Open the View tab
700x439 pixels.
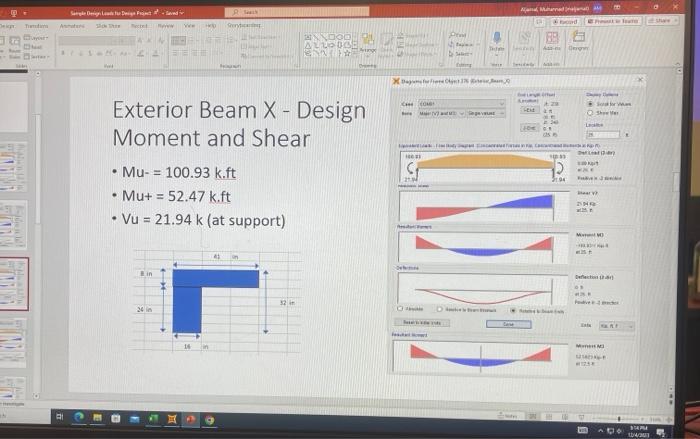(x=189, y=26)
